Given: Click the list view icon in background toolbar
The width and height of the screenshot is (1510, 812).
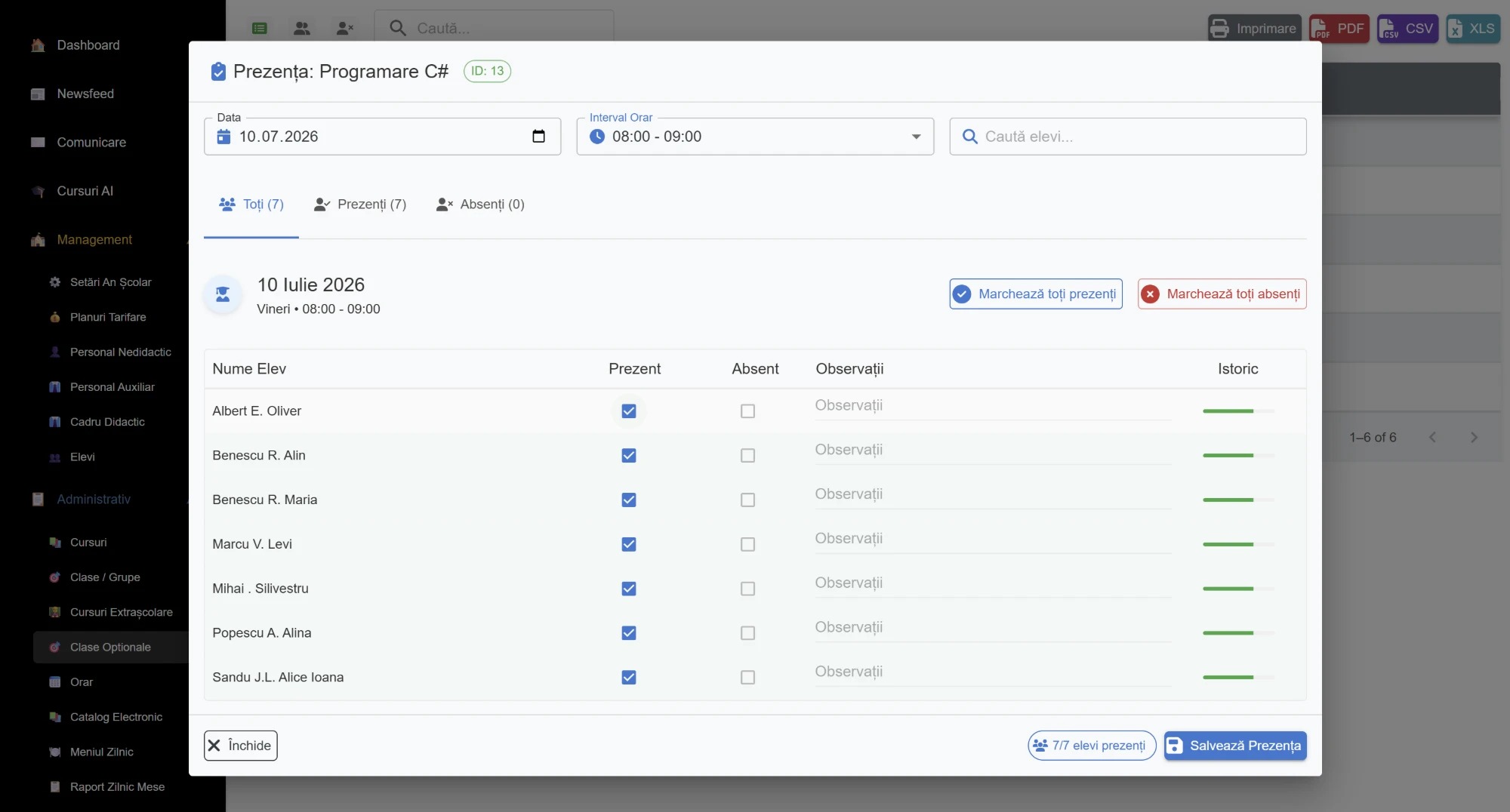Looking at the screenshot, I should pos(260,29).
